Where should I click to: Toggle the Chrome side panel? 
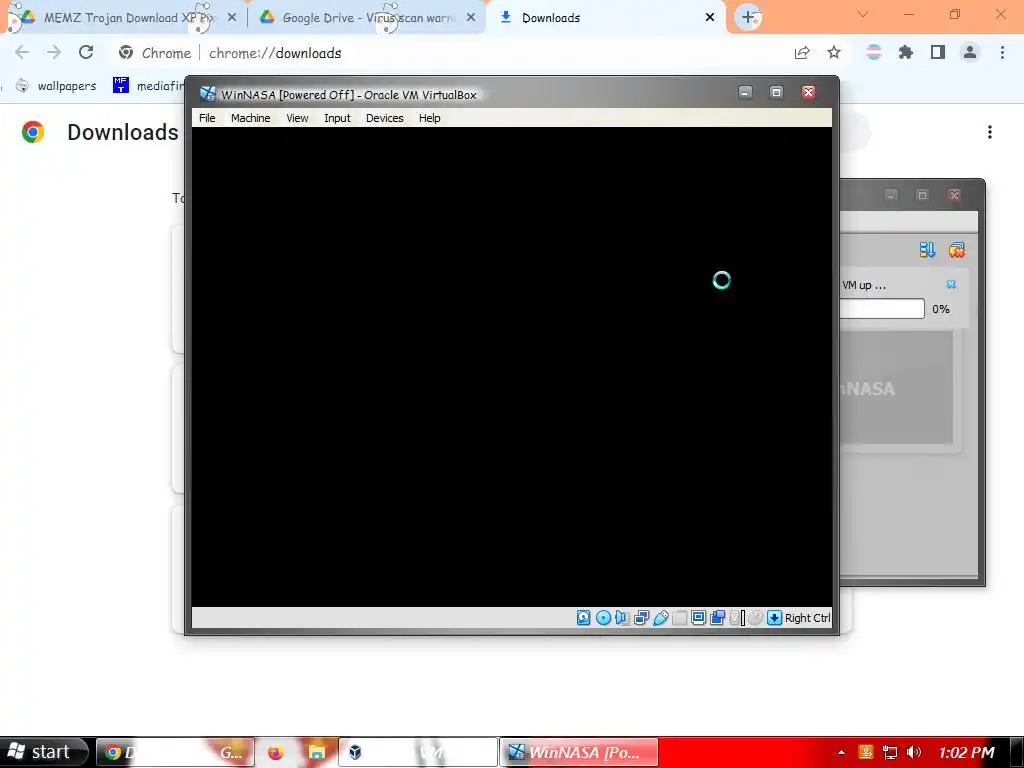pyautogui.click(x=938, y=52)
